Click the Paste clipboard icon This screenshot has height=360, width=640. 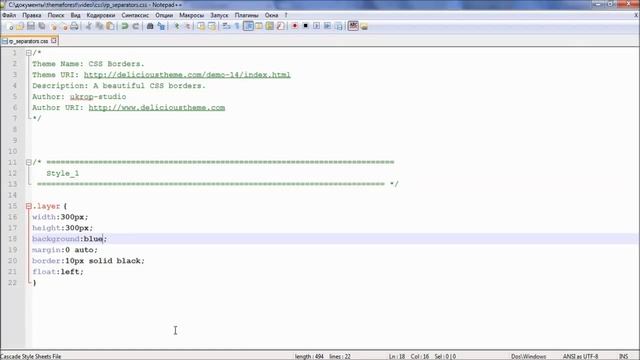tap(110, 27)
